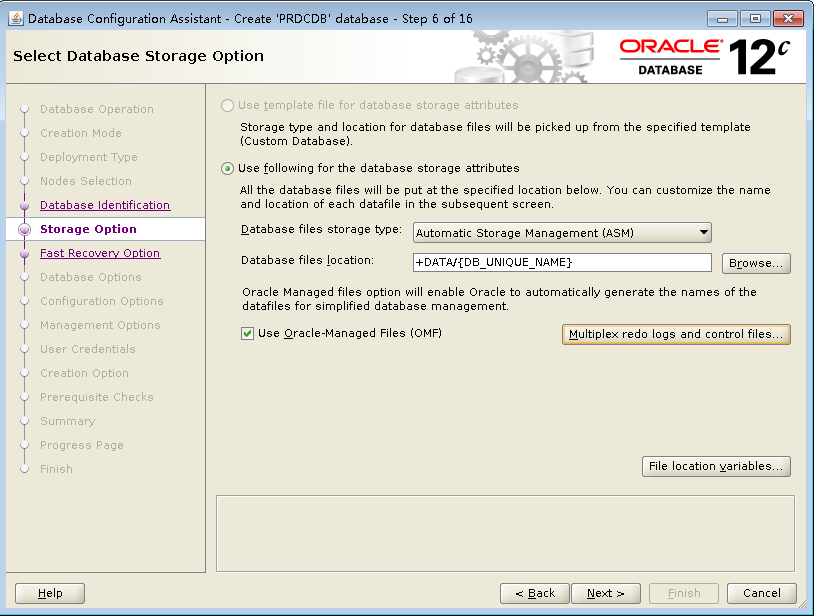The height and width of the screenshot is (616, 814).
Task: Minimize the Database Configuration Assistant window
Action: pos(722,19)
